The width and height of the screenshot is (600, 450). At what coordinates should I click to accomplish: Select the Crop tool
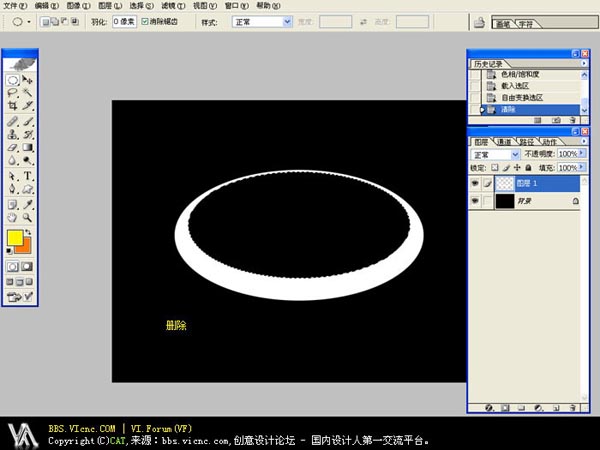(x=13, y=105)
